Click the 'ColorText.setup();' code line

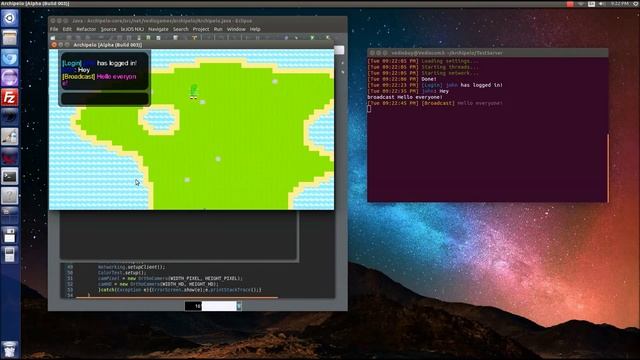coord(122,273)
